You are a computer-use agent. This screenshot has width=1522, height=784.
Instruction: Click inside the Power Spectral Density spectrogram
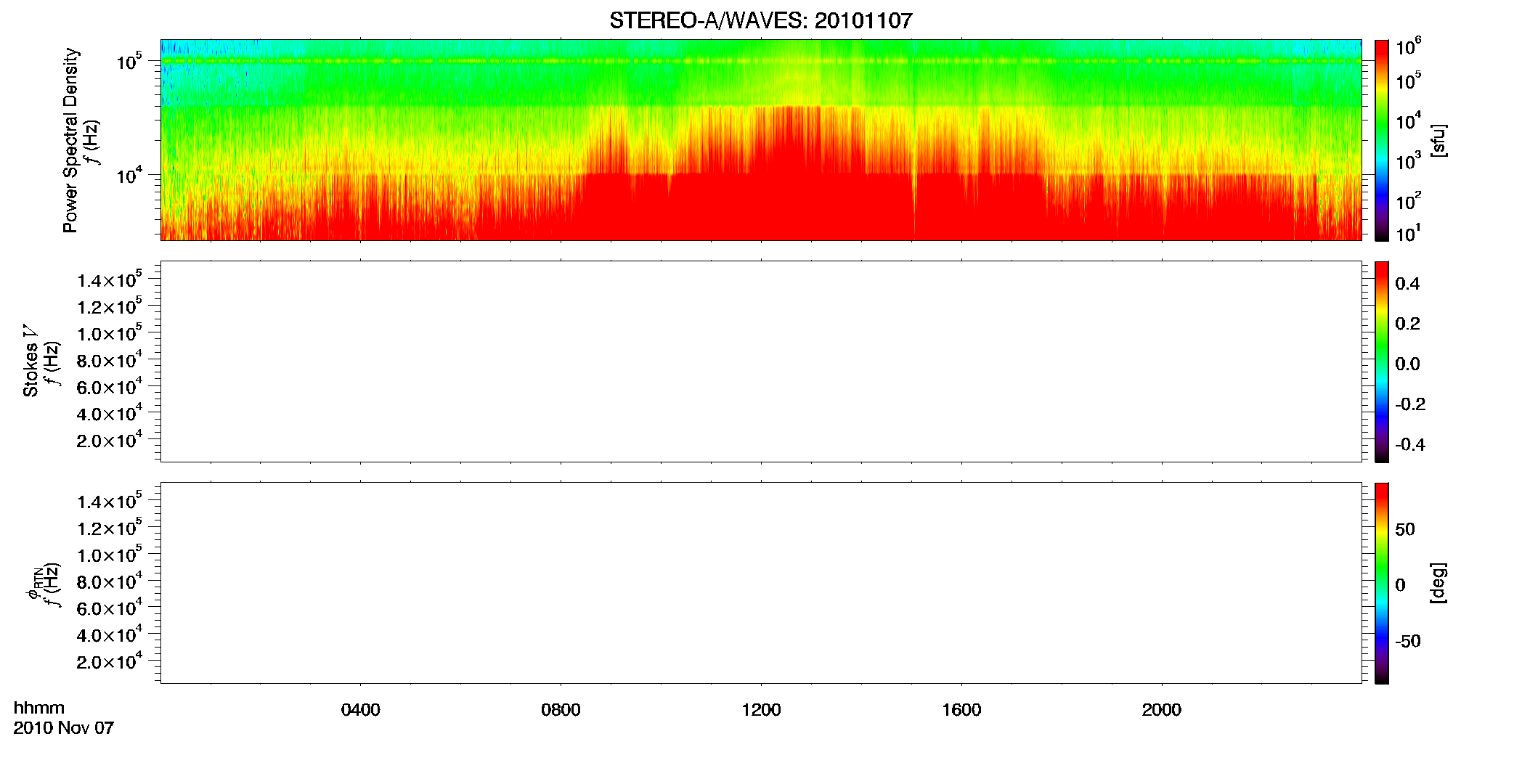[x=761, y=139]
